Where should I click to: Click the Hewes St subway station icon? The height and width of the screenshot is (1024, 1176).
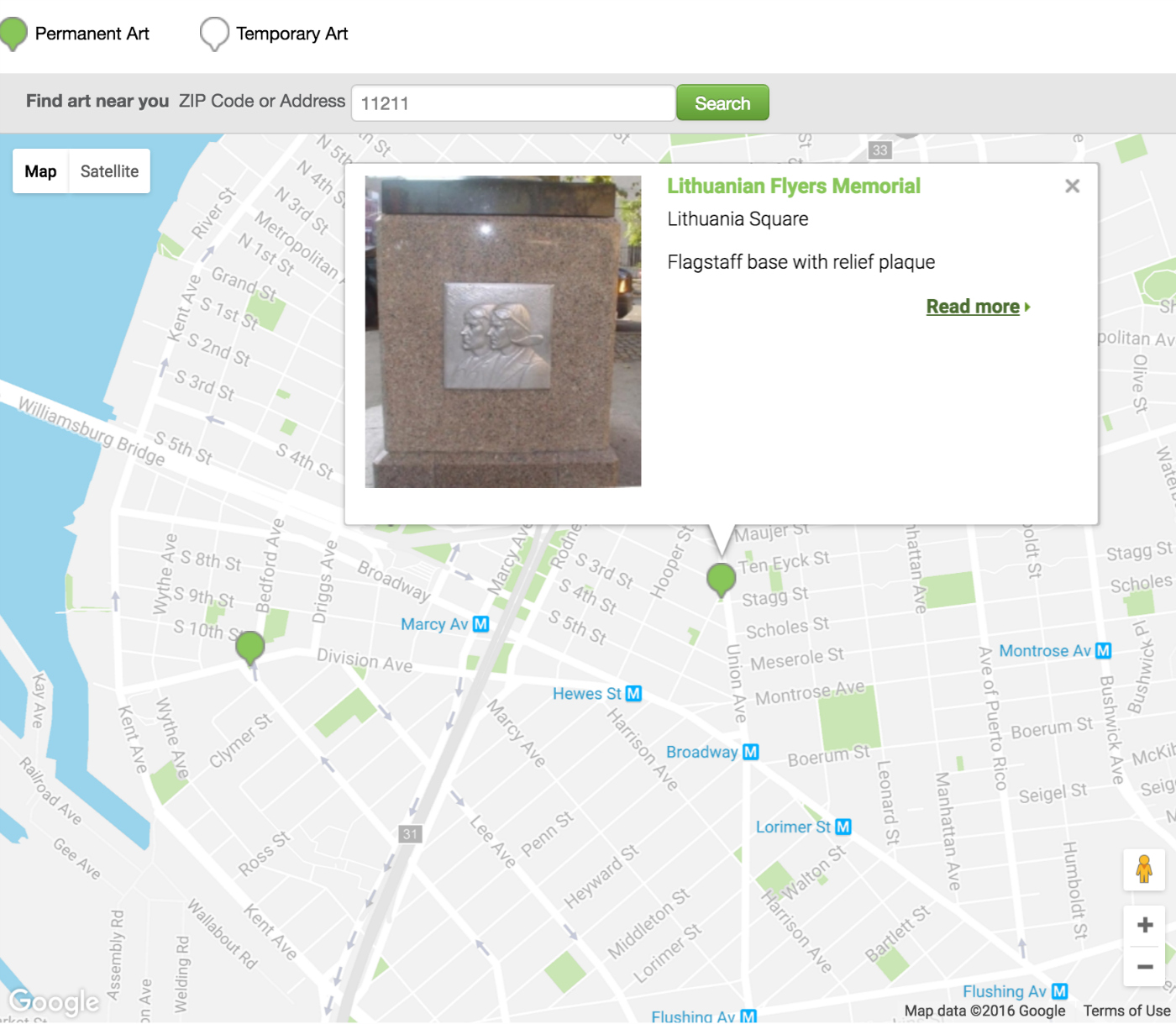click(x=633, y=694)
